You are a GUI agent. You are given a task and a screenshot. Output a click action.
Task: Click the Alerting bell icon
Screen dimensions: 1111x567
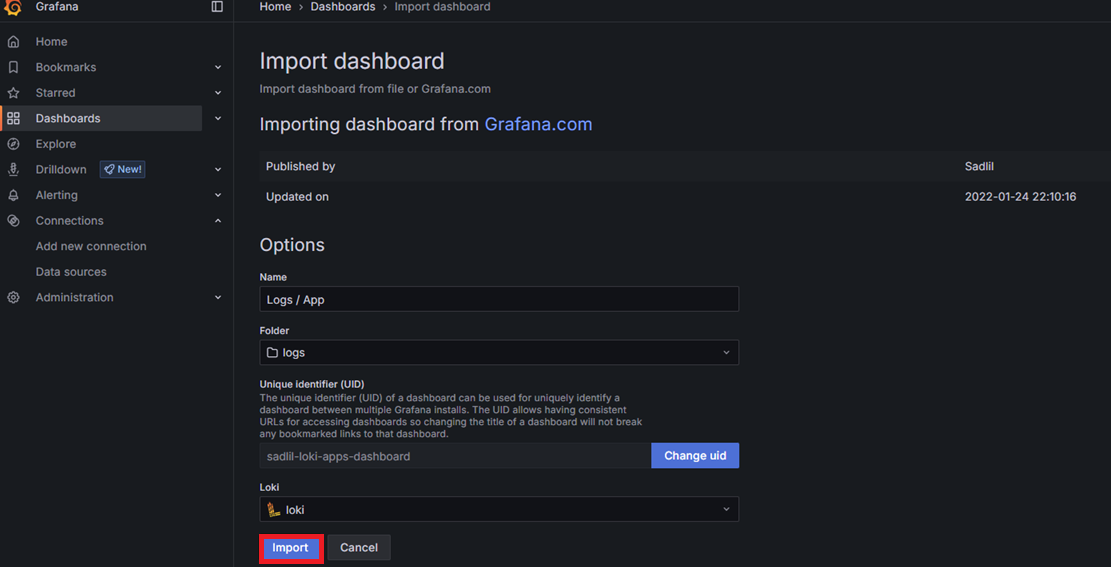point(13,195)
